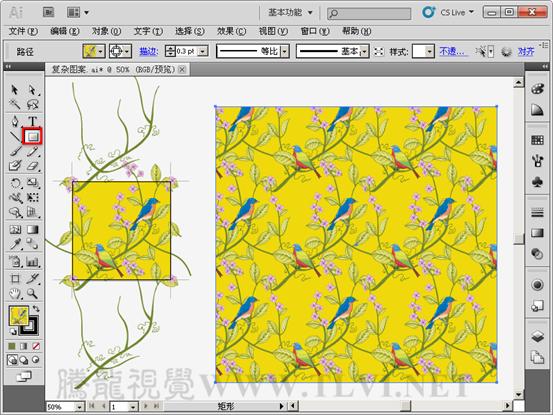Screen dimensions: 553x415
Task: Select the Hand tool
Action: (x=15, y=293)
